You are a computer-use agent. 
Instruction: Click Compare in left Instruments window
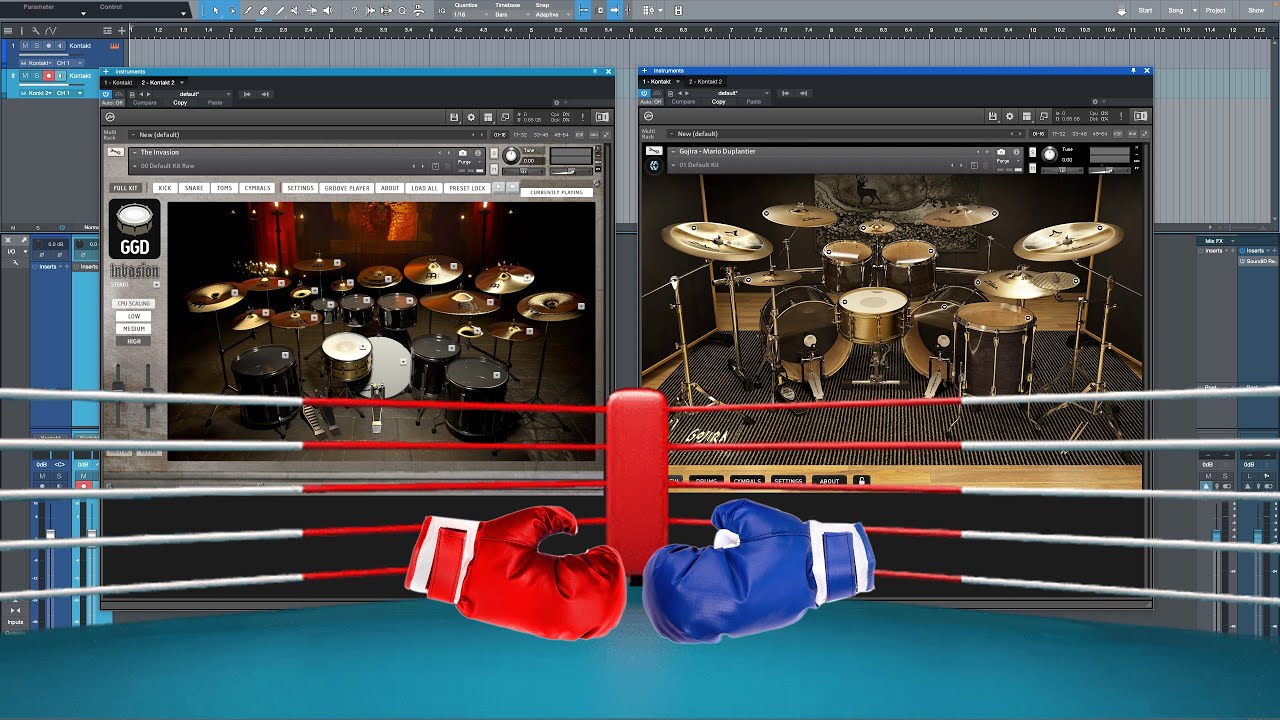tap(145, 102)
